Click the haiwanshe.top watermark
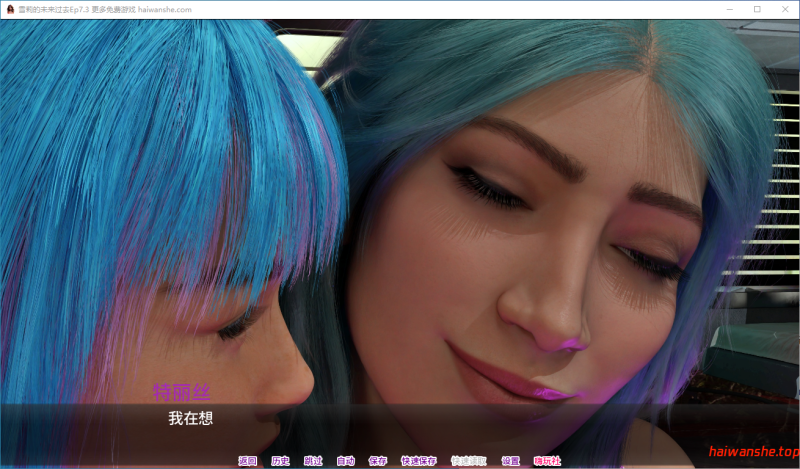Screen dimensions: 800x469 pyautogui.click(x=752, y=452)
